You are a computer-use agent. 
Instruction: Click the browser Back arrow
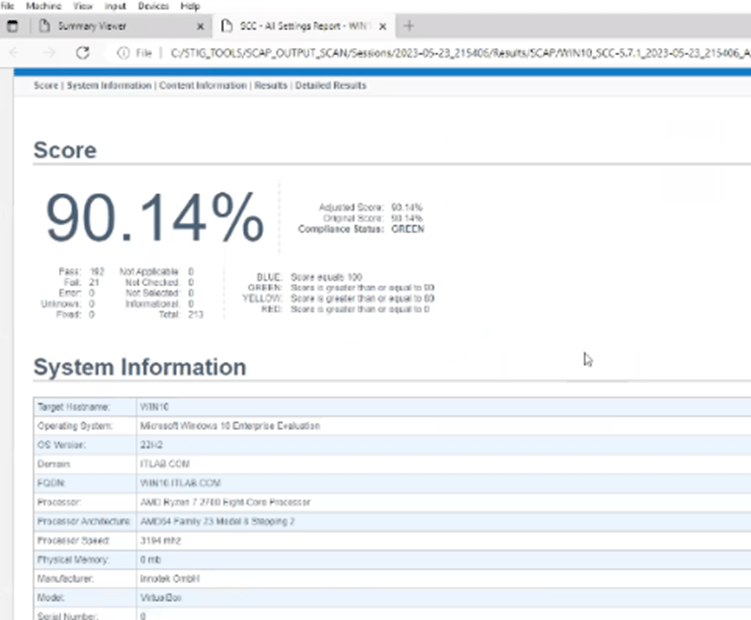pyautogui.click(x=16, y=52)
